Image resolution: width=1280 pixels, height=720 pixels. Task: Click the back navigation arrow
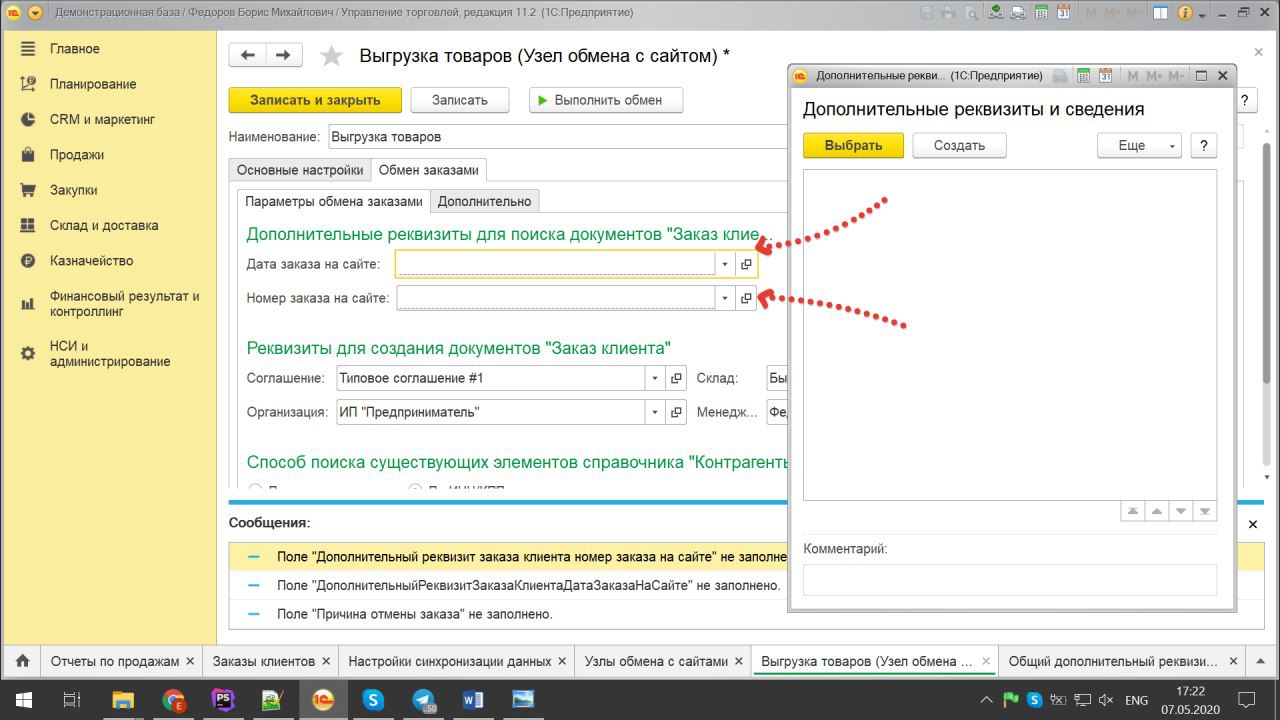[x=248, y=56]
